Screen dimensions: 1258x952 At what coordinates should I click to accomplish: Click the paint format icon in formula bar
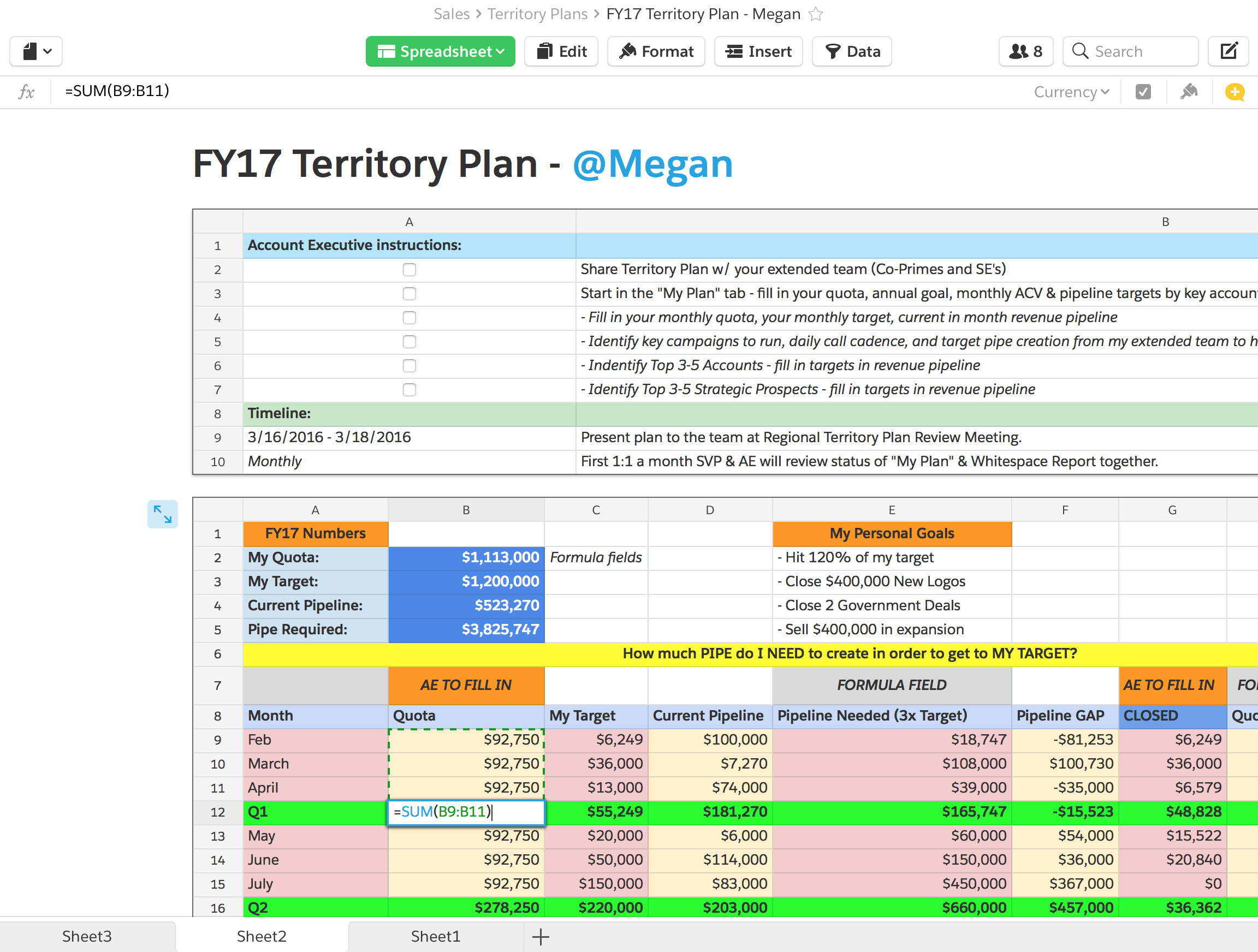point(1189,92)
